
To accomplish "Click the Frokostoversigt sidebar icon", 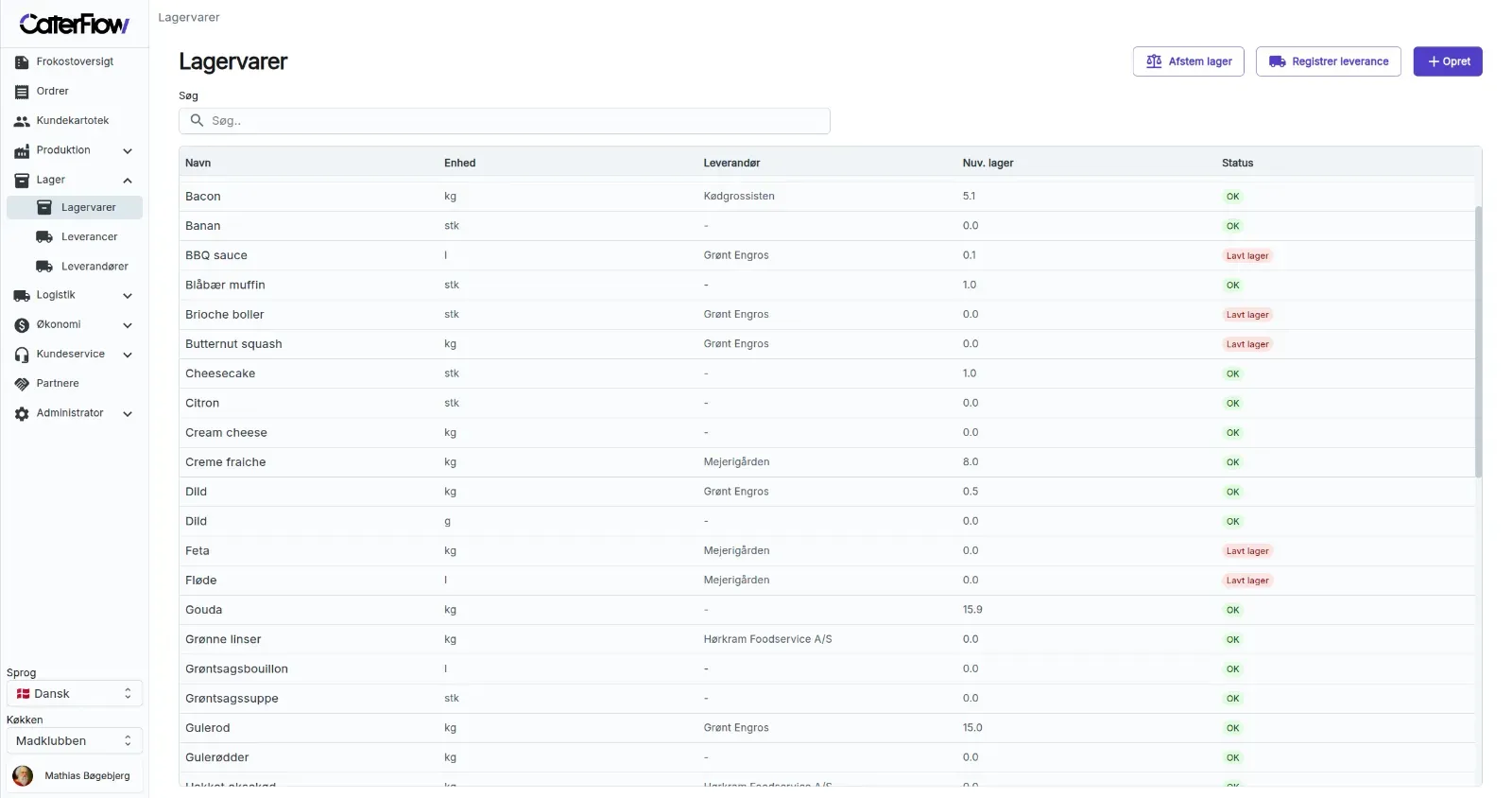I will (22, 62).
